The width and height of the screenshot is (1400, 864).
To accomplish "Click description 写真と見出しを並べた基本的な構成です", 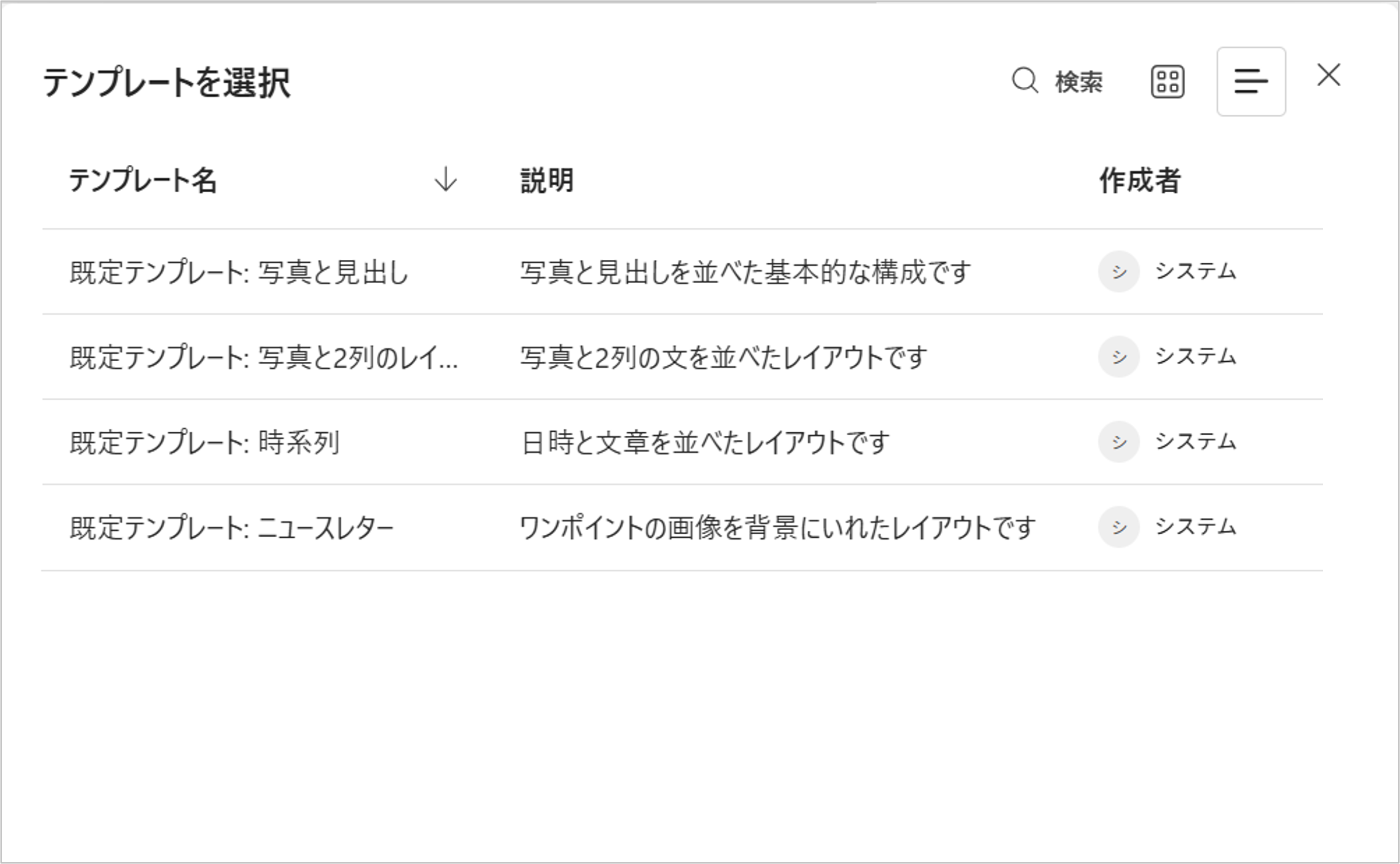I will coord(745,272).
